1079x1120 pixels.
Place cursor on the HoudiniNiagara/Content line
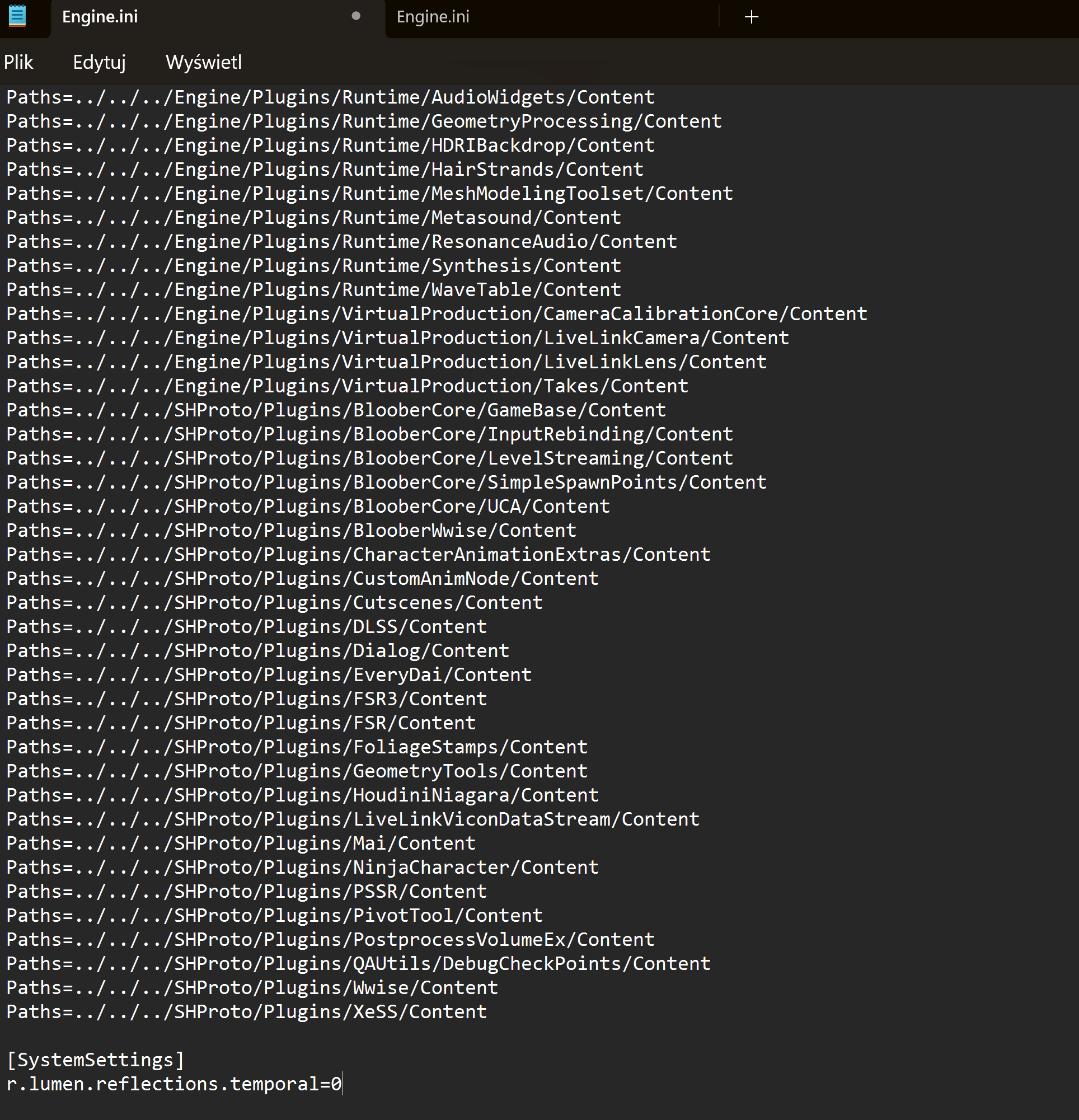302,795
